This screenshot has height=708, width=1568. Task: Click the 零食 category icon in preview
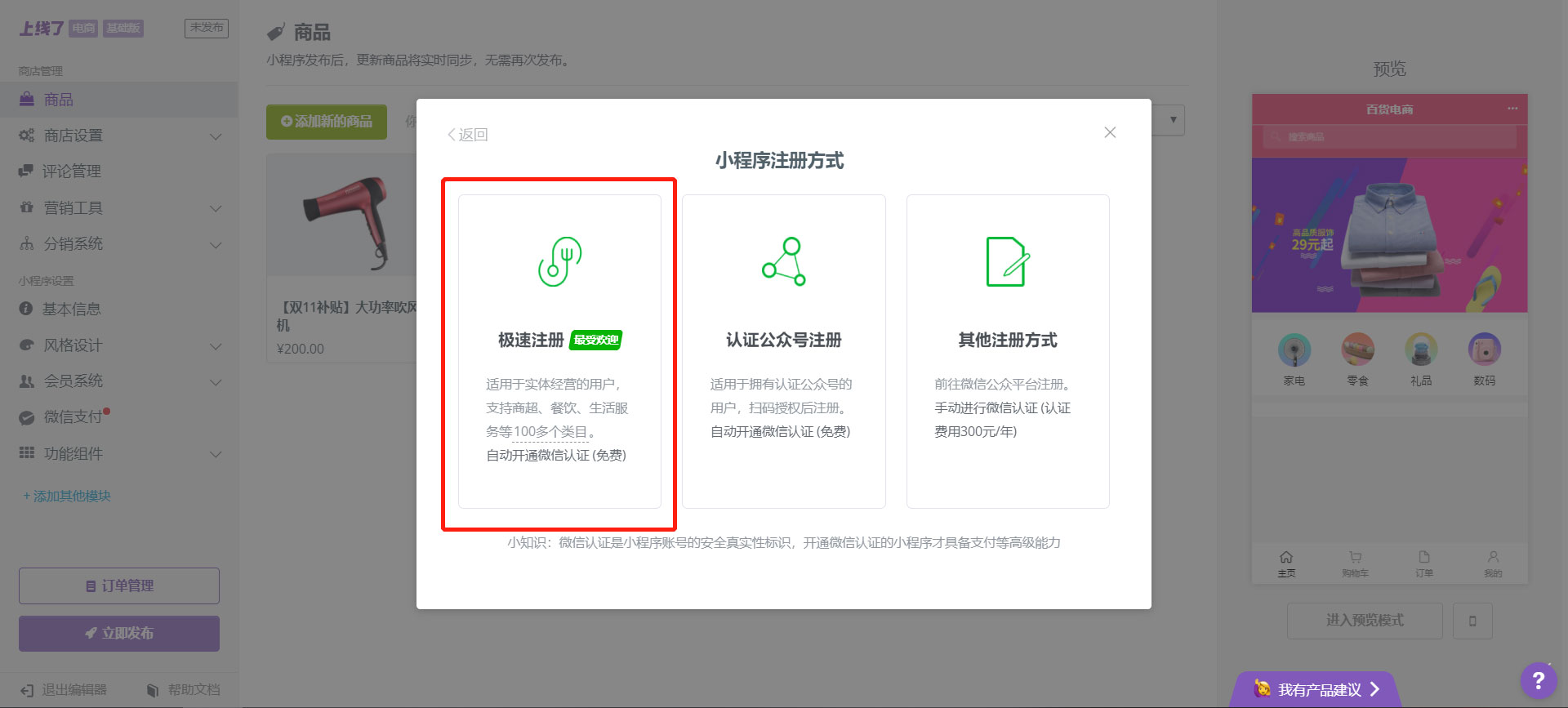1357,350
